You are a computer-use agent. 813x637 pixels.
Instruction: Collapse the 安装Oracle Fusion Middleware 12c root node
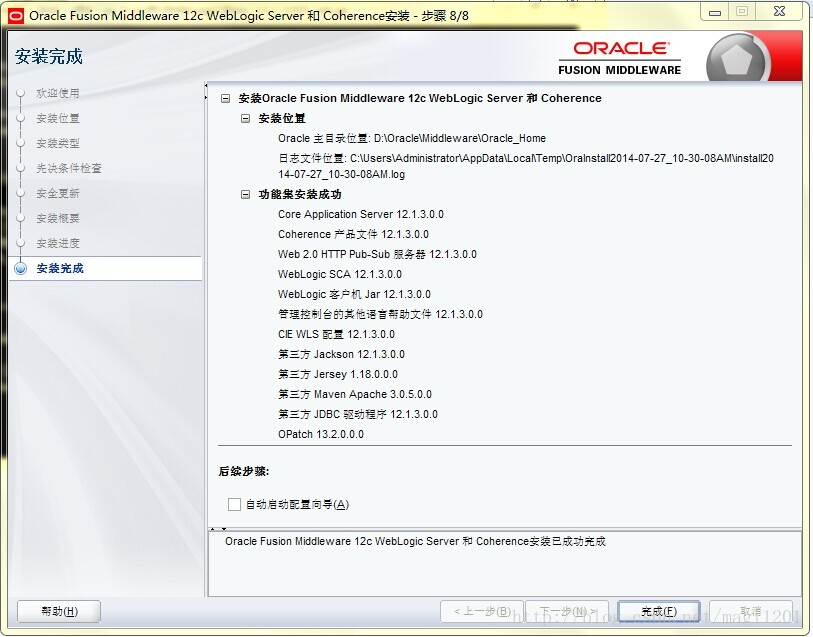pos(226,98)
